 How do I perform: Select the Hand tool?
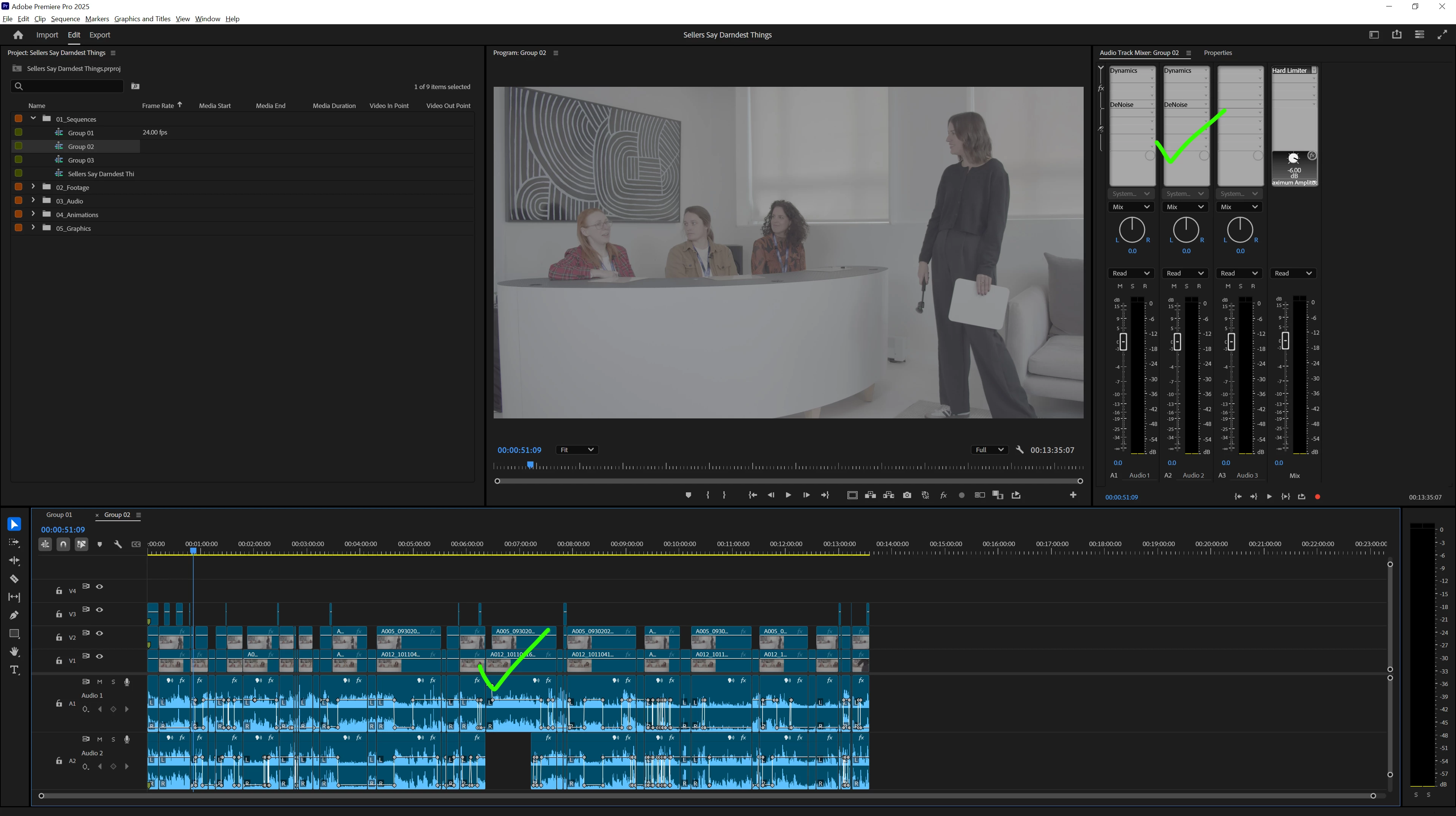pyautogui.click(x=14, y=652)
